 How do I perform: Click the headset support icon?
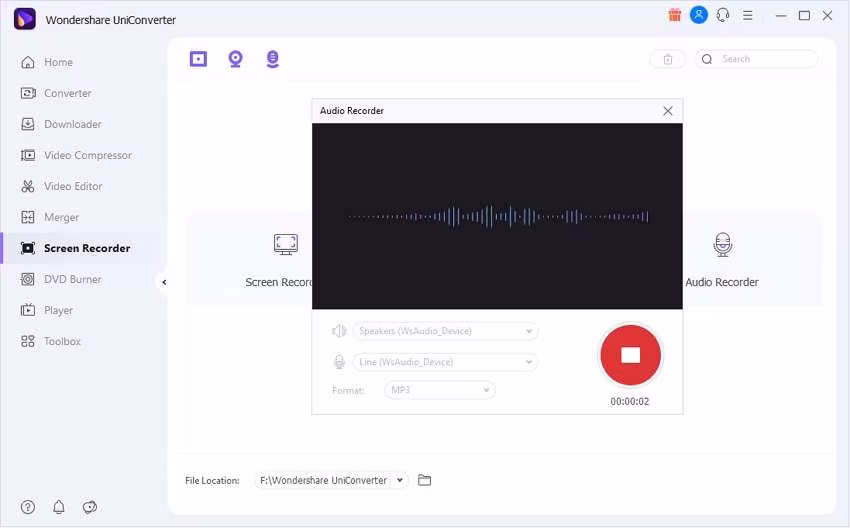point(723,15)
